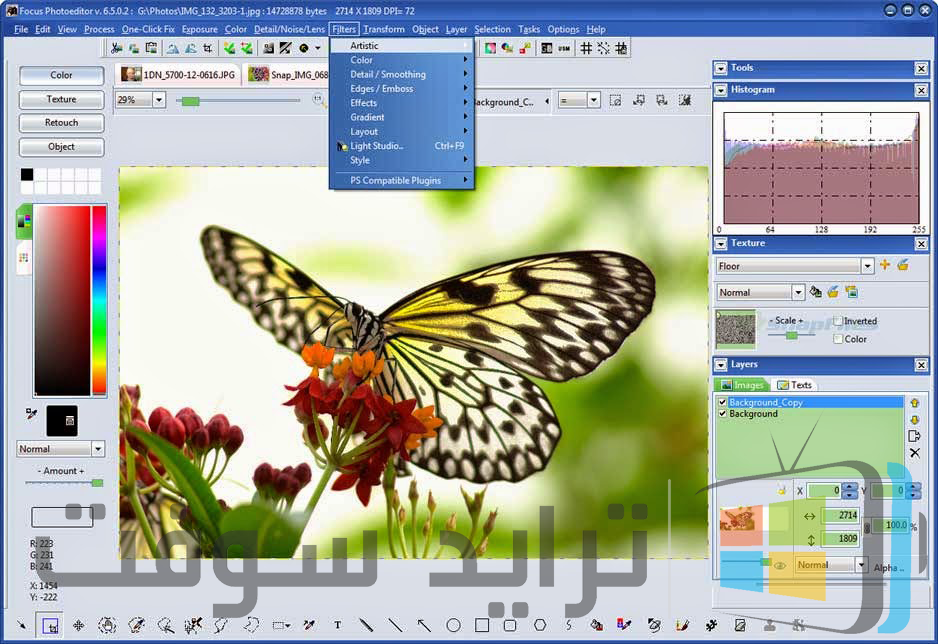Click the Cut (scissors) toolbar icon

click(x=117, y=48)
